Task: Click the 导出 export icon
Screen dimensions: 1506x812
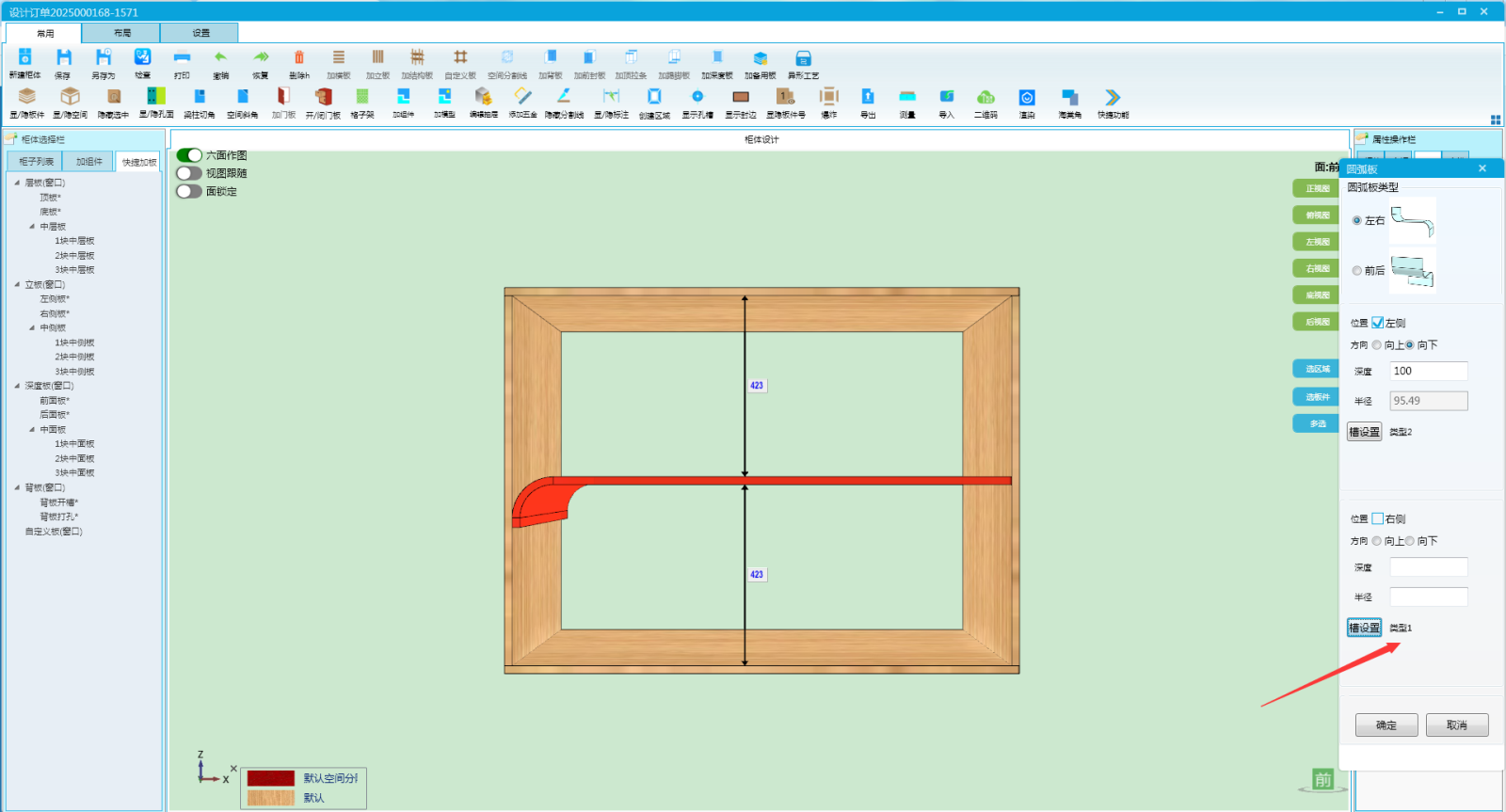Action: point(868,96)
